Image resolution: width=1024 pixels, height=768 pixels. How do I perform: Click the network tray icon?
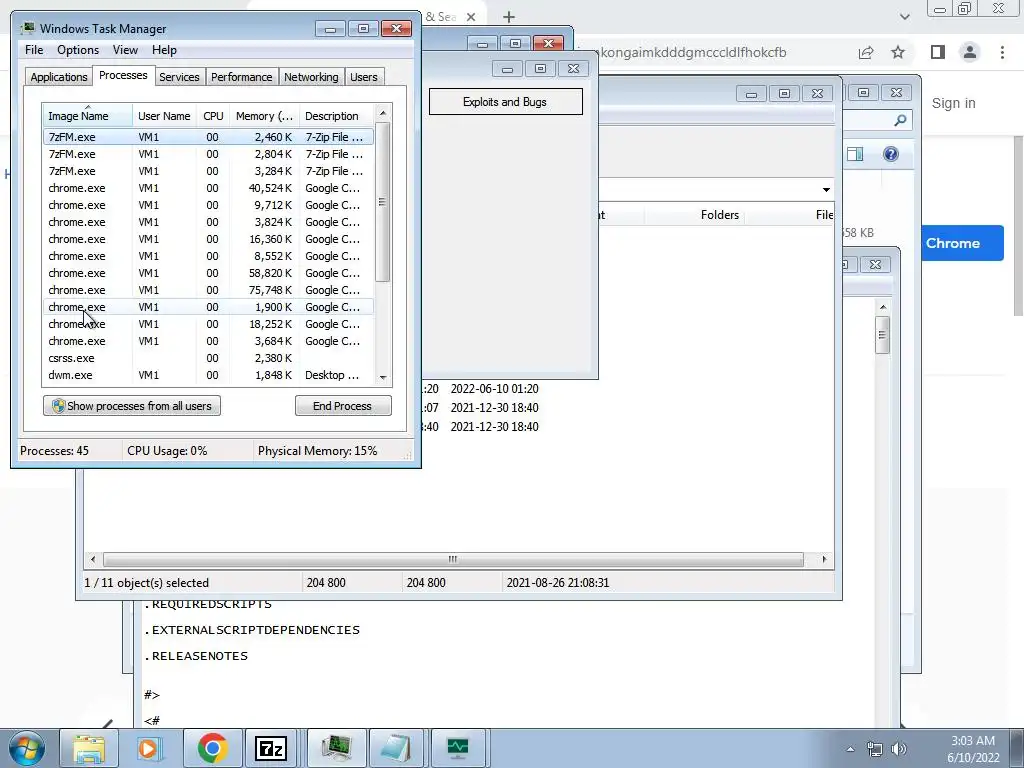pyautogui.click(x=874, y=749)
